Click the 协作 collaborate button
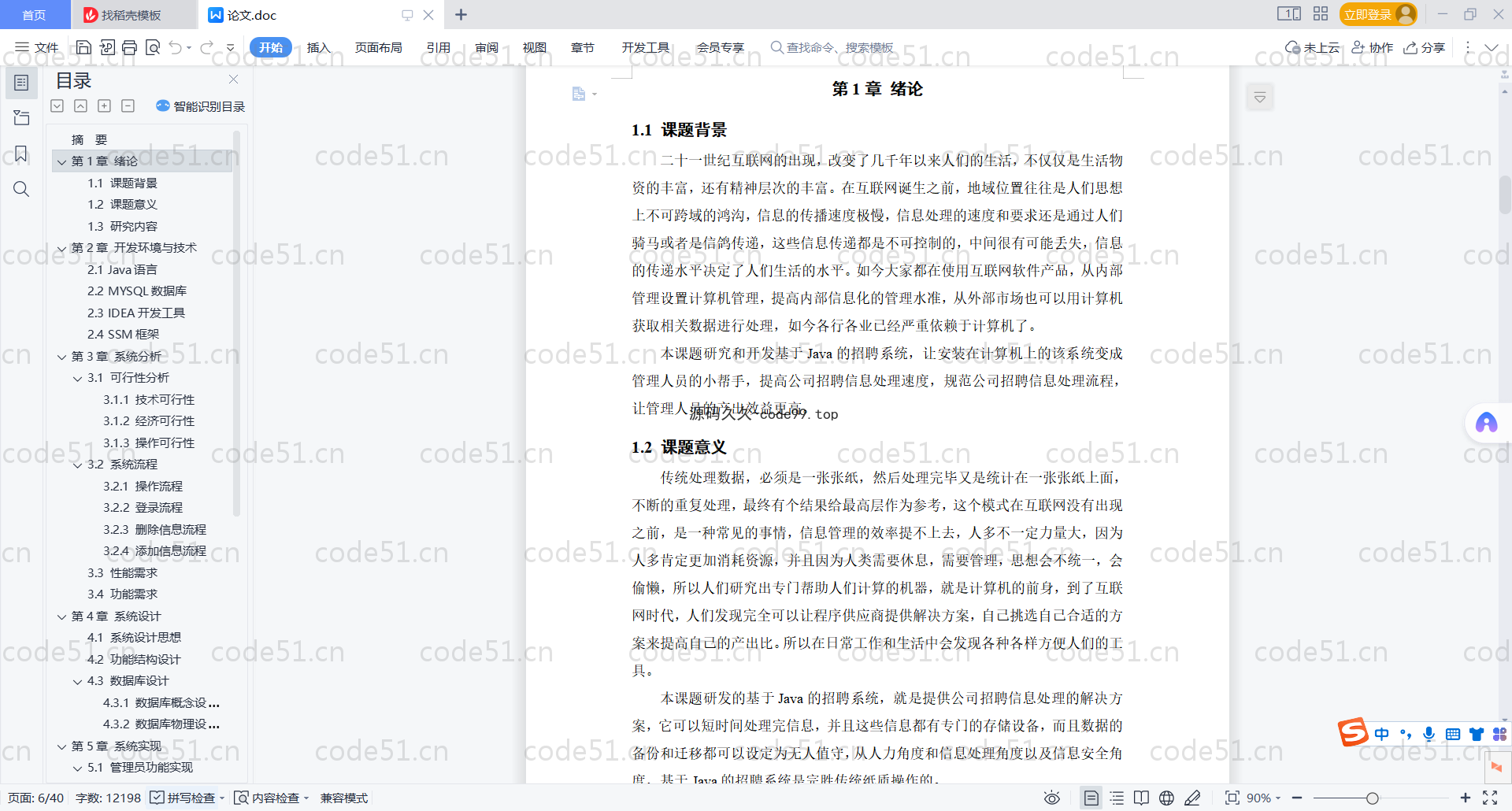This screenshot has height=811, width=1512. tap(1373, 47)
